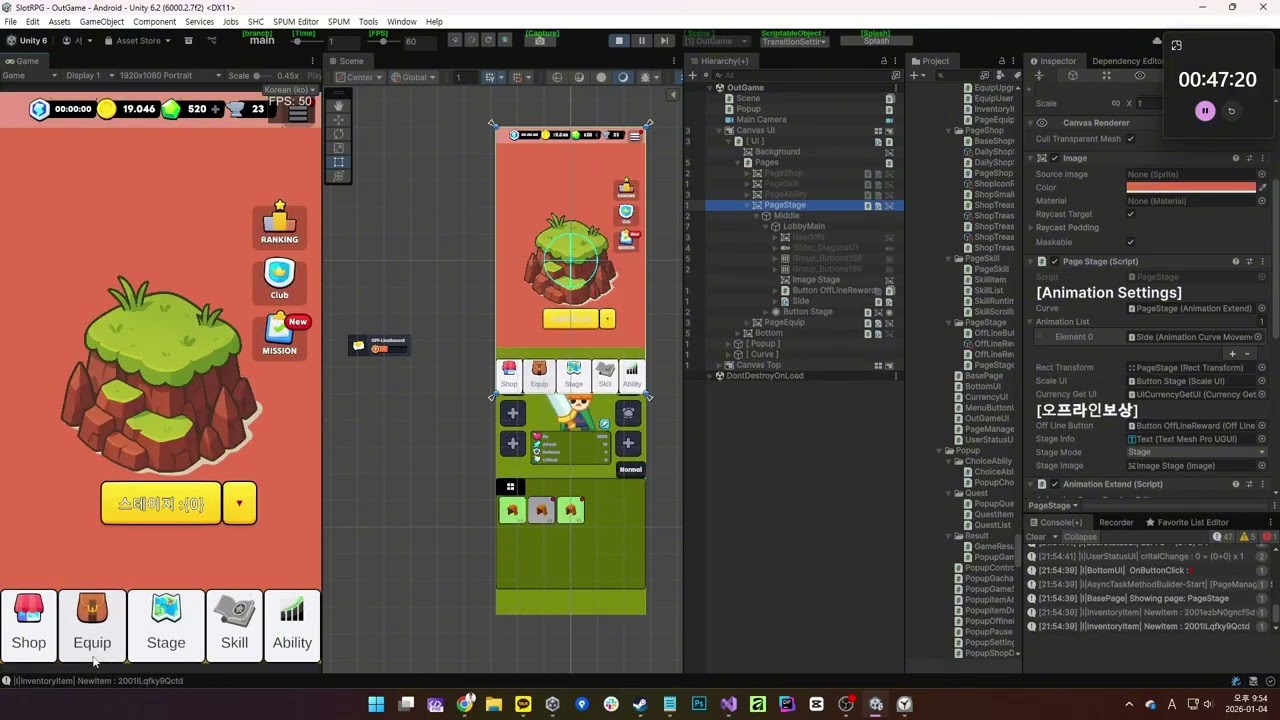Expand Raycast Padding foldout

(x=1031, y=227)
